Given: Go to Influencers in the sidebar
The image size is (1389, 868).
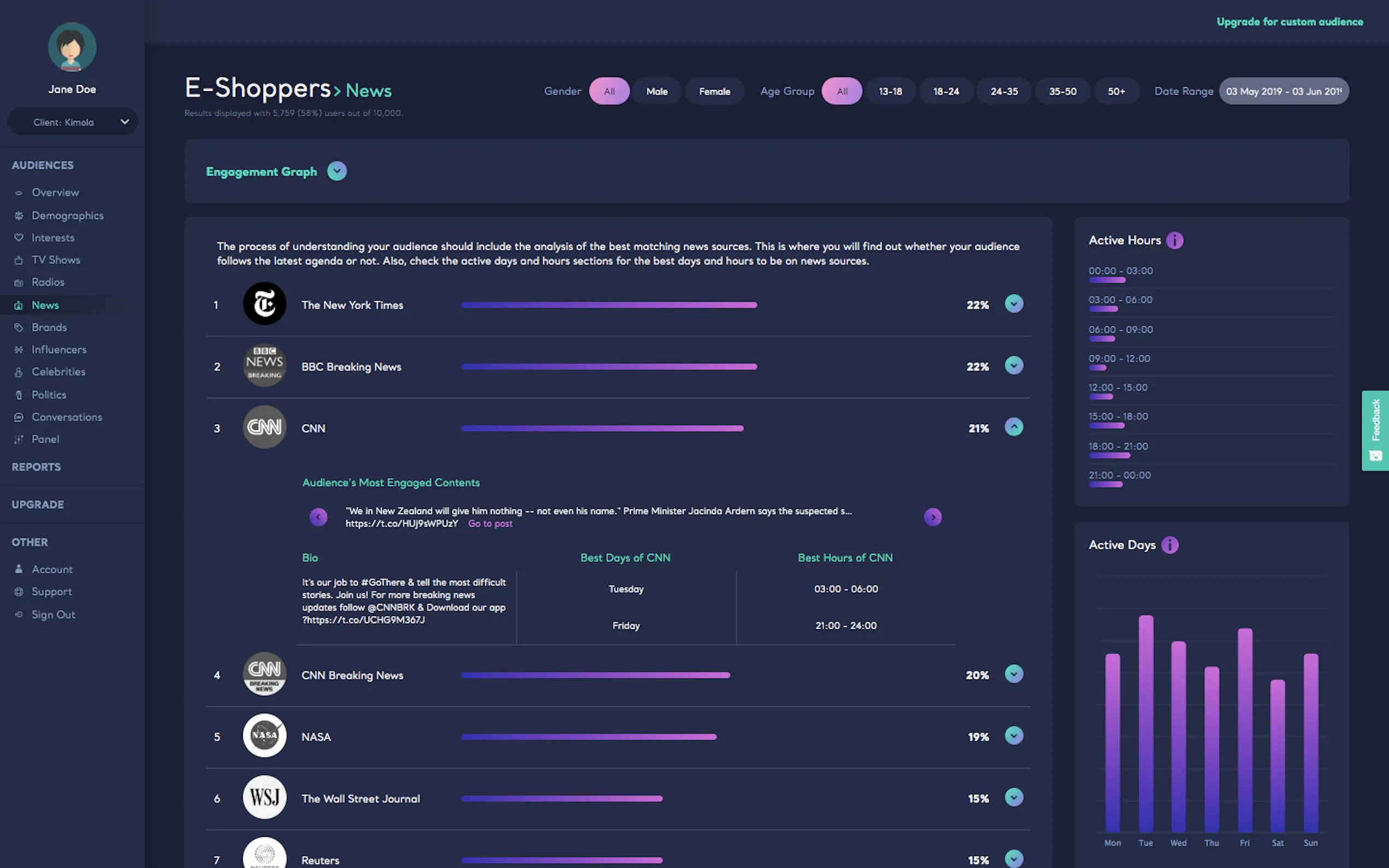Looking at the screenshot, I should 59,349.
